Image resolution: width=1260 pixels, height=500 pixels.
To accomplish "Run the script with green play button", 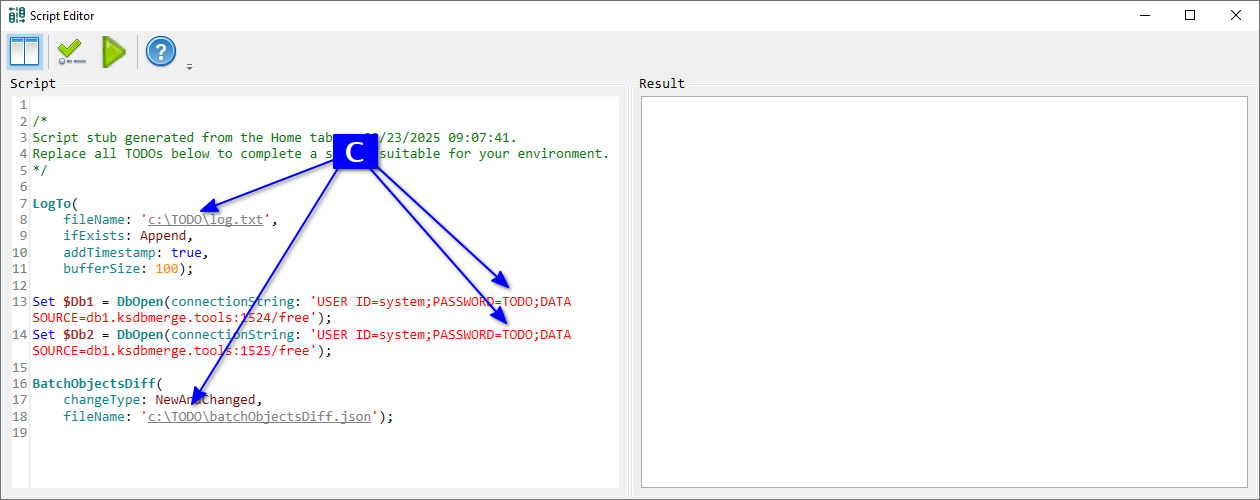I will point(113,52).
